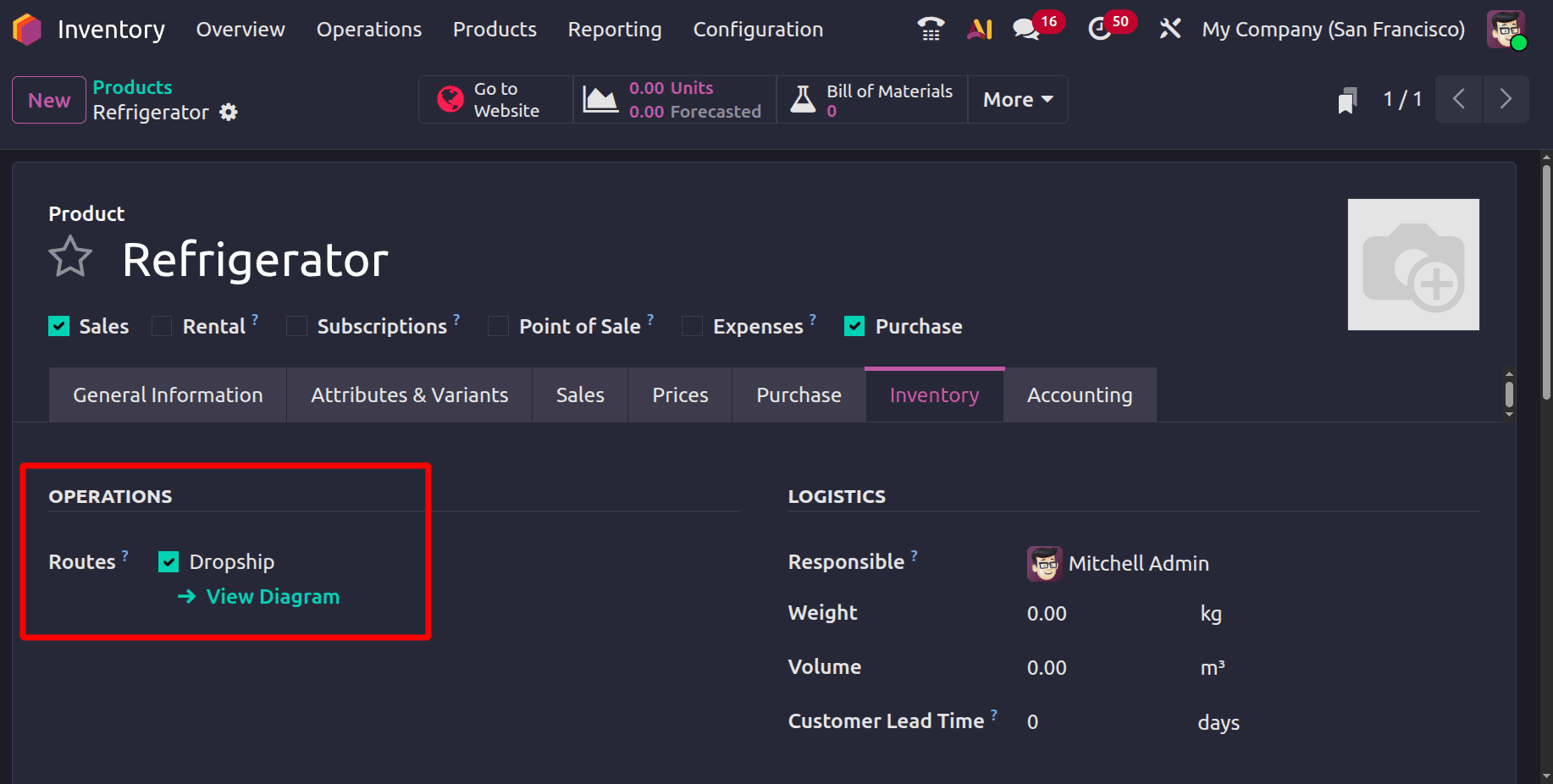Switch to the Accounting tab
Screen dimensions: 1553x784
click(x=1080, y=395)
